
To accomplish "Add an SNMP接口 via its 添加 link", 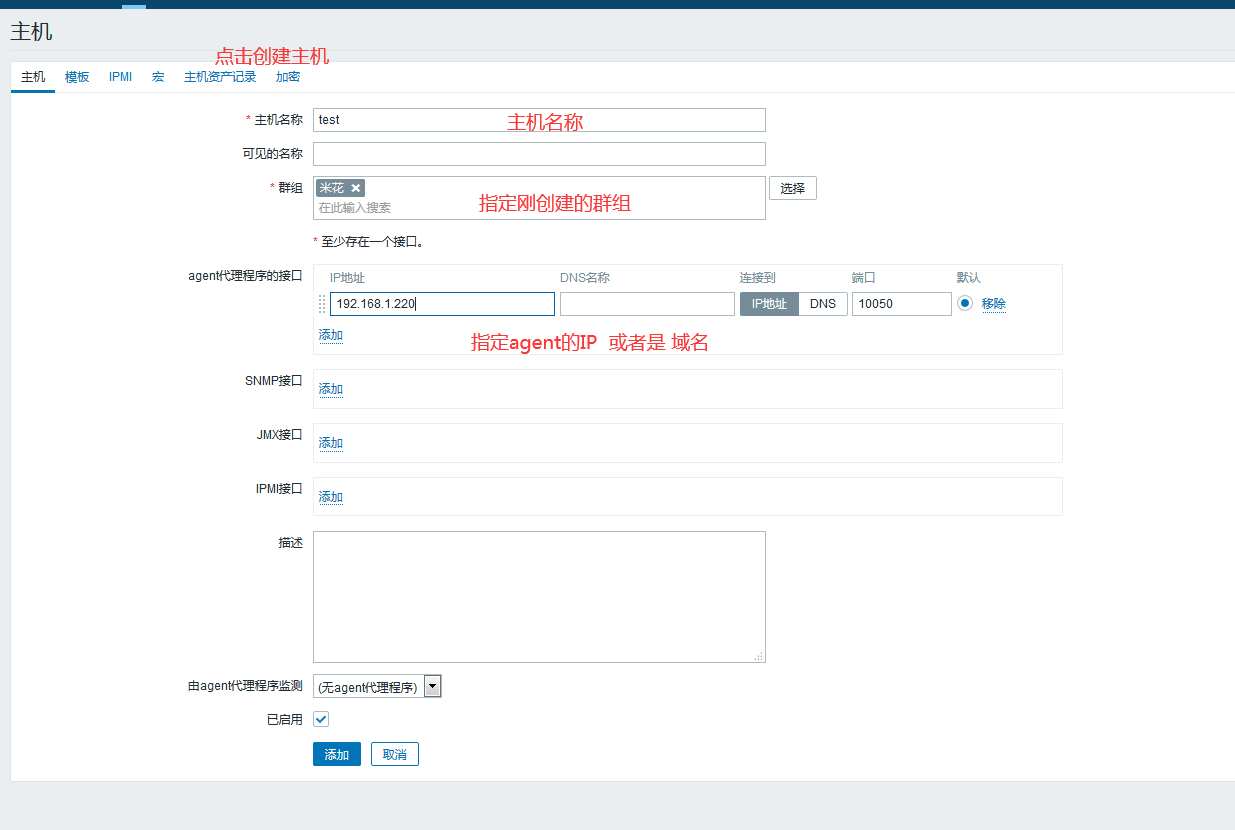I will tap(331, 389).
